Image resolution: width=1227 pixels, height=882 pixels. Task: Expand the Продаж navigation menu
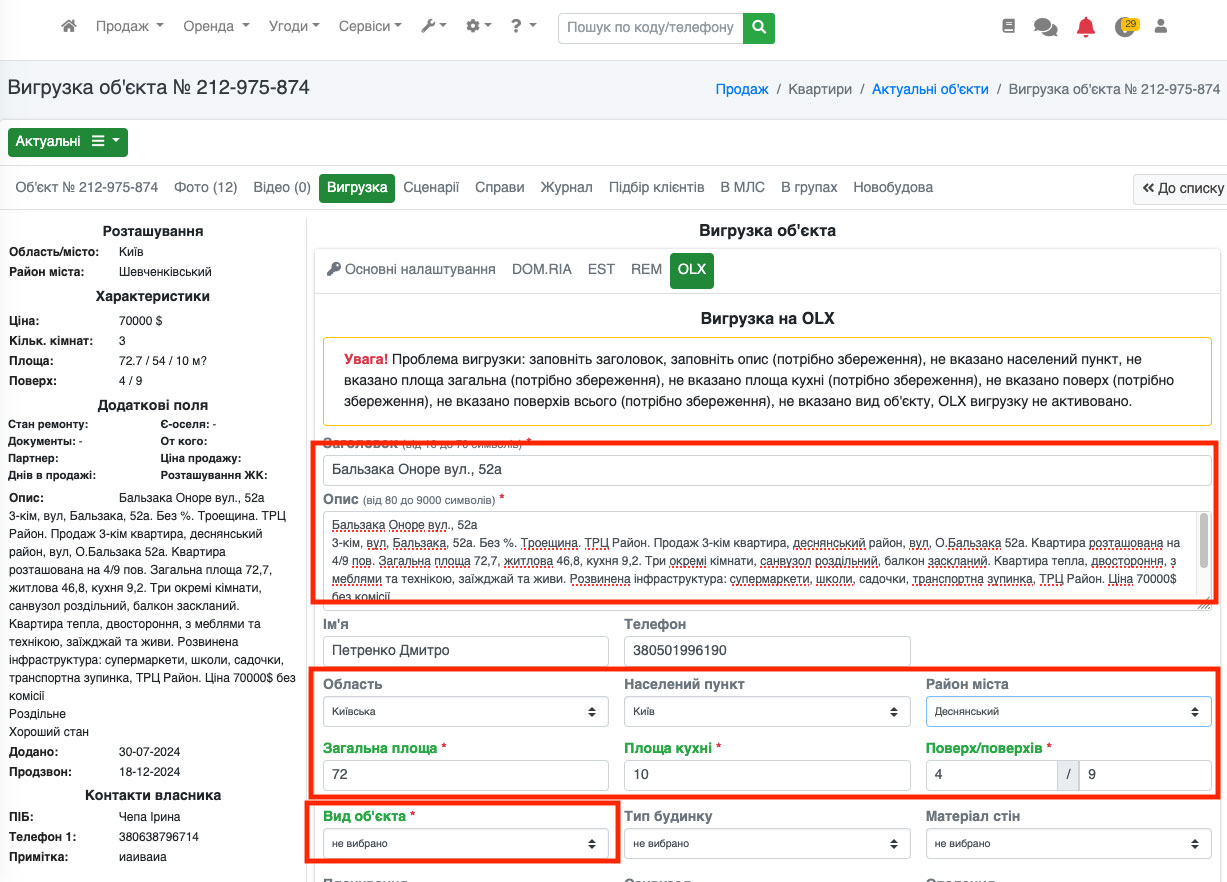(x=129, y=27)
